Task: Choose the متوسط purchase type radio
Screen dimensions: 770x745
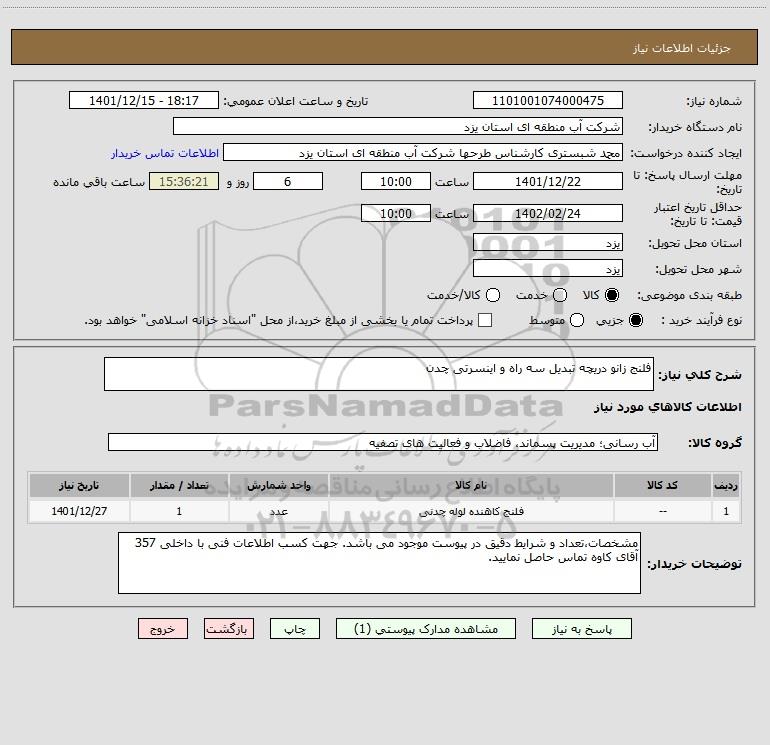Action: pos(577,320)
